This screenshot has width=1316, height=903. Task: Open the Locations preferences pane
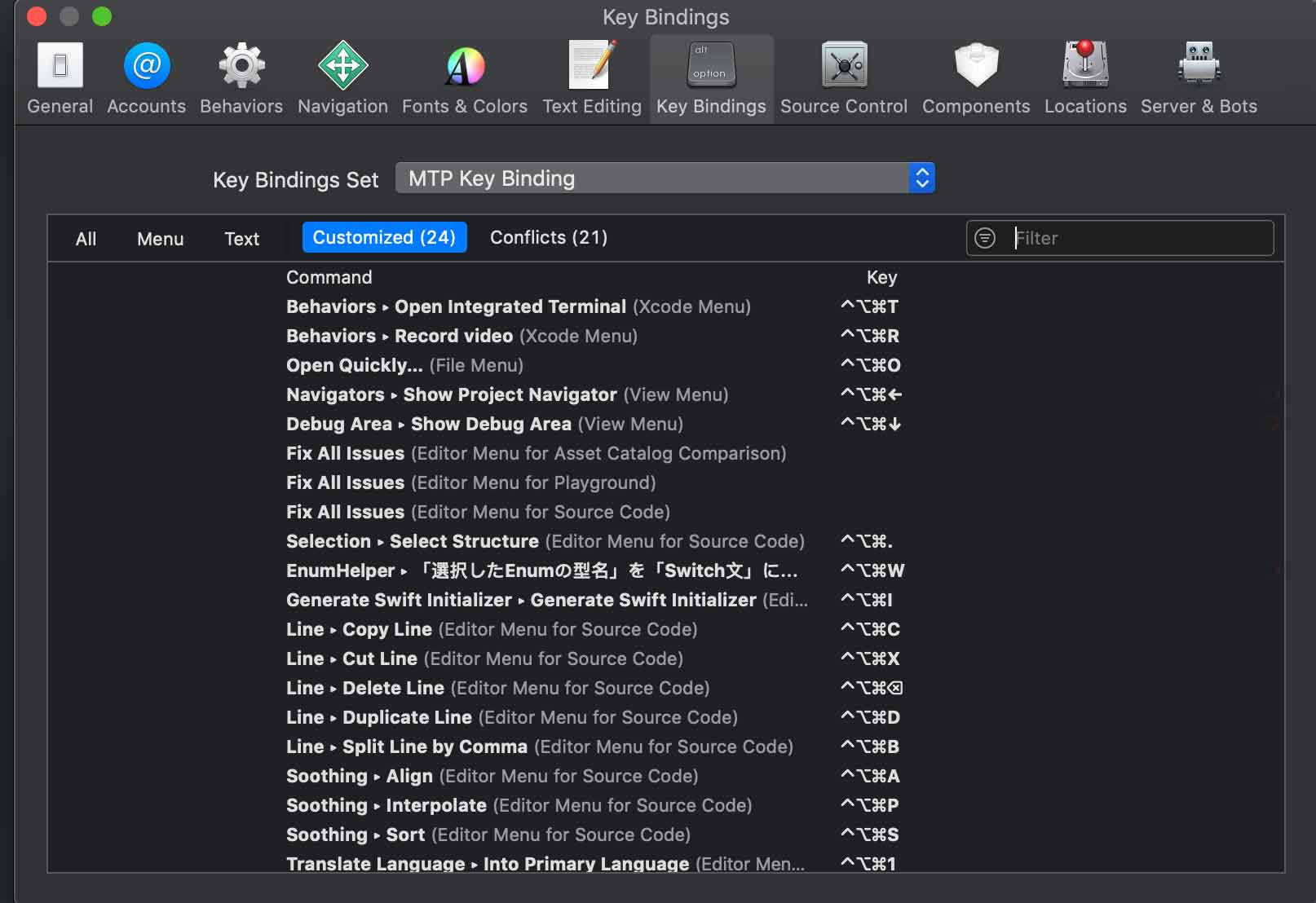pyautogui.click(x=1085, y=78)
